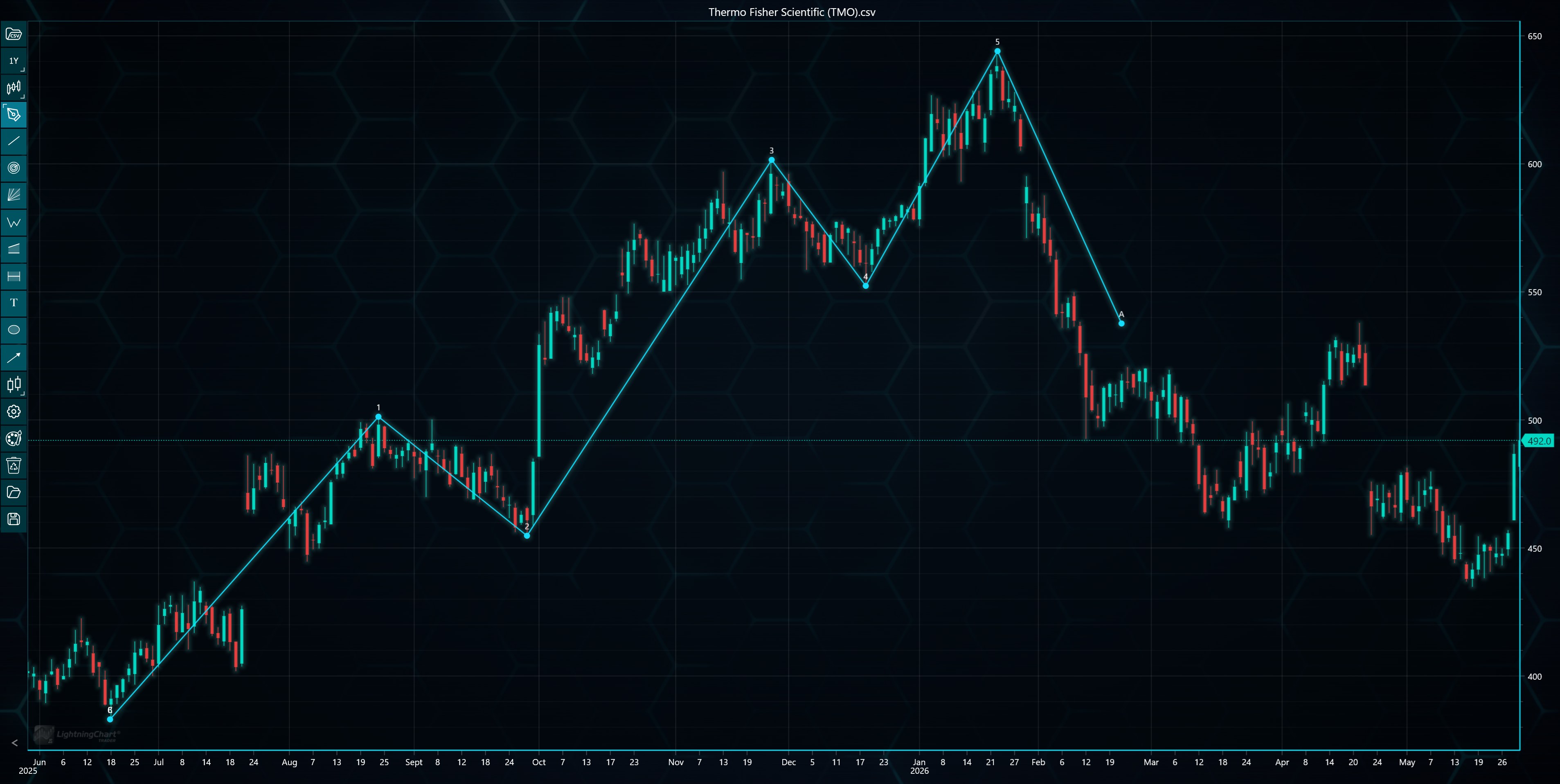Click Elliott wave point labeled A

coord(1121,323)
